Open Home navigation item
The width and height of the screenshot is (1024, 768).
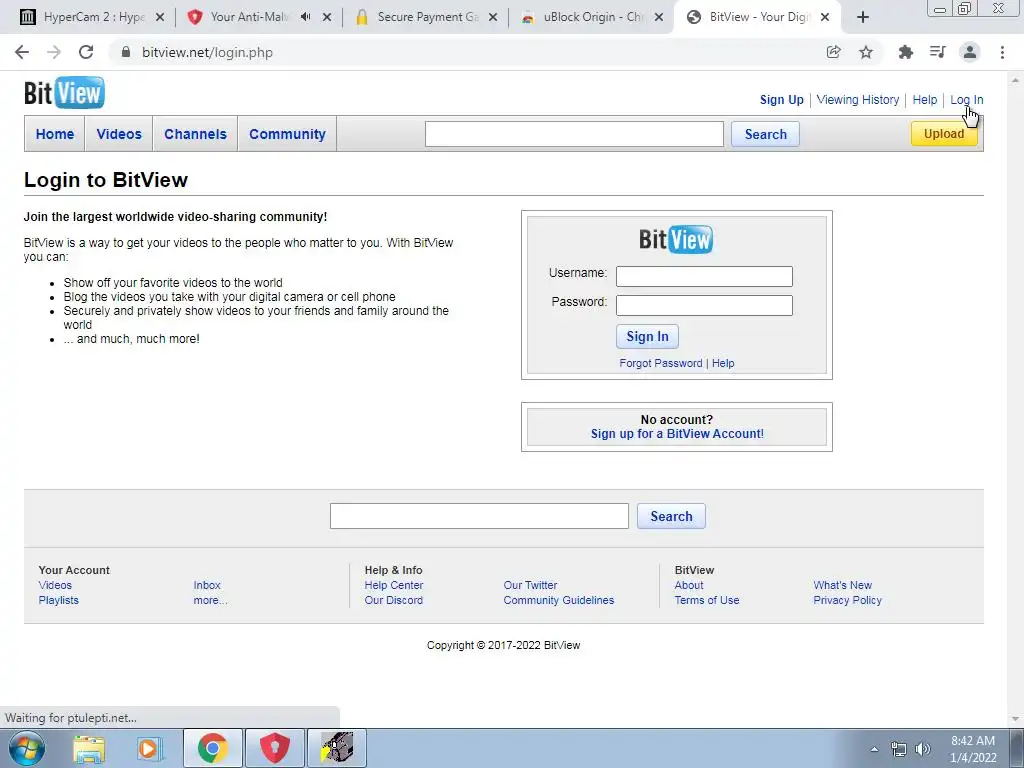(55, 134)
